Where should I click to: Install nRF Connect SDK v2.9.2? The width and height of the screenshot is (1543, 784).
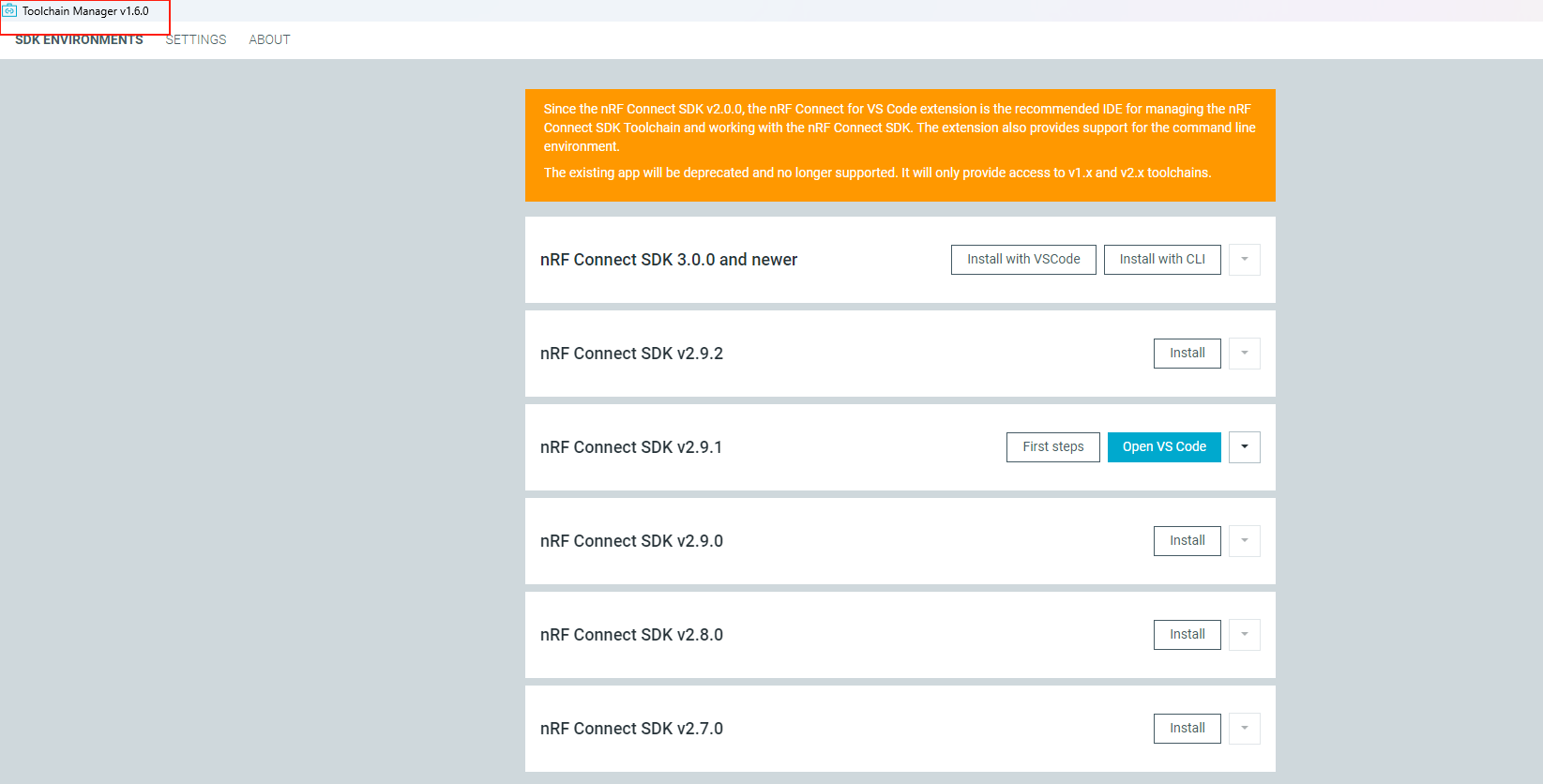tap(1188, 354)
